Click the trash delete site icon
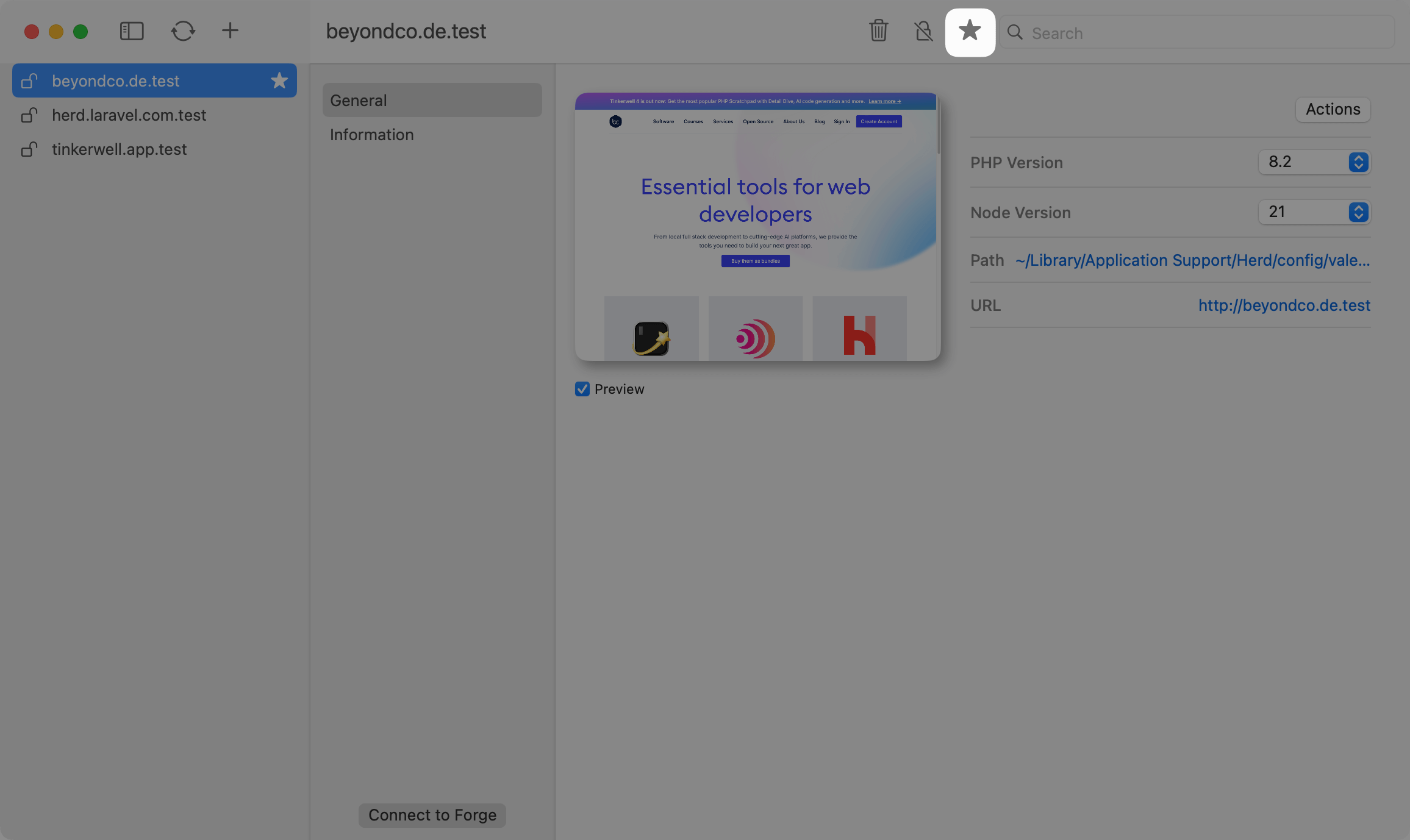This screenshot has width=1410, height=840. click(878, 31)
